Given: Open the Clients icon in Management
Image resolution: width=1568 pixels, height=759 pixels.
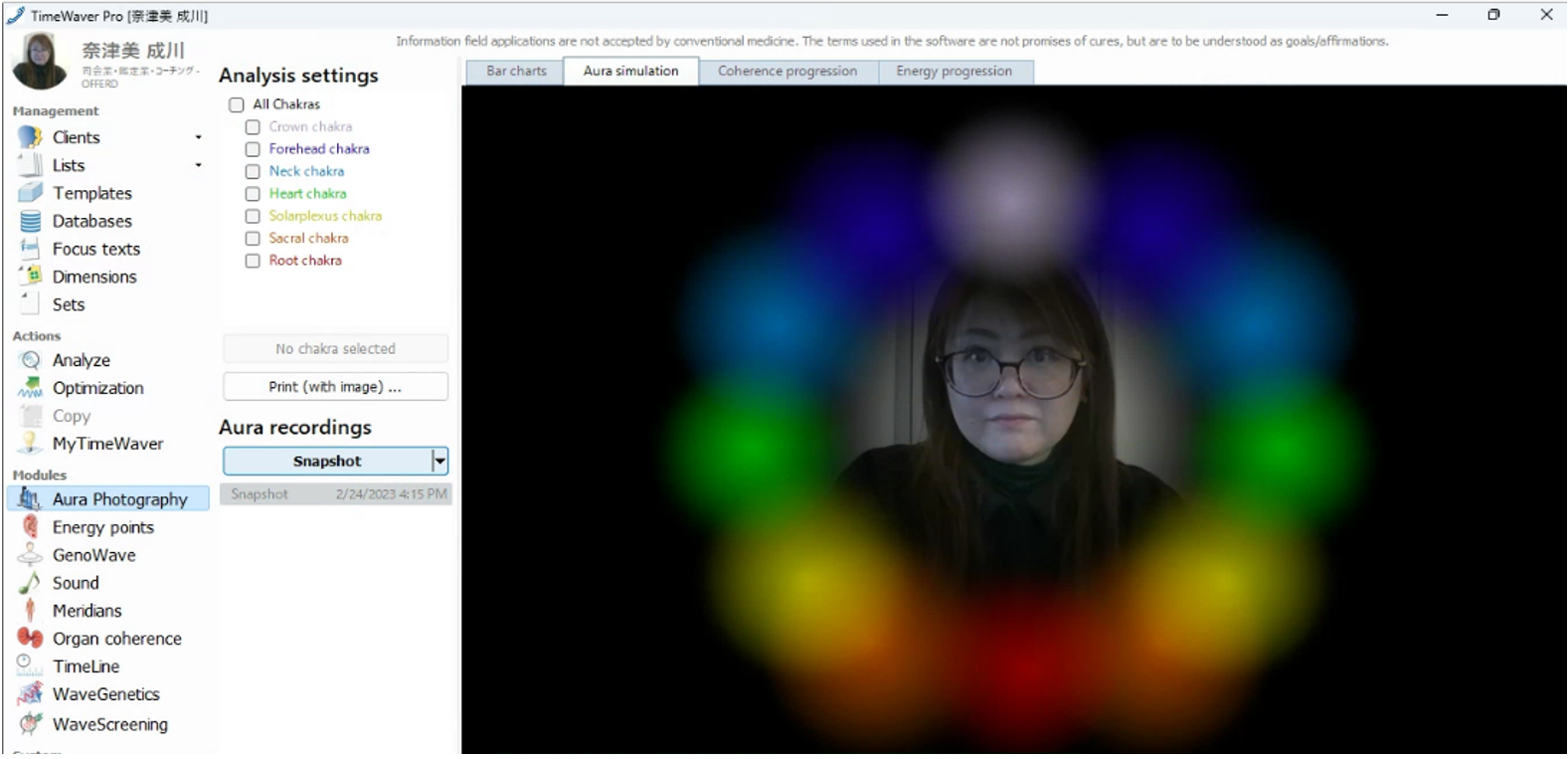Looking at the screenshot, I should (x=31, y=137).
